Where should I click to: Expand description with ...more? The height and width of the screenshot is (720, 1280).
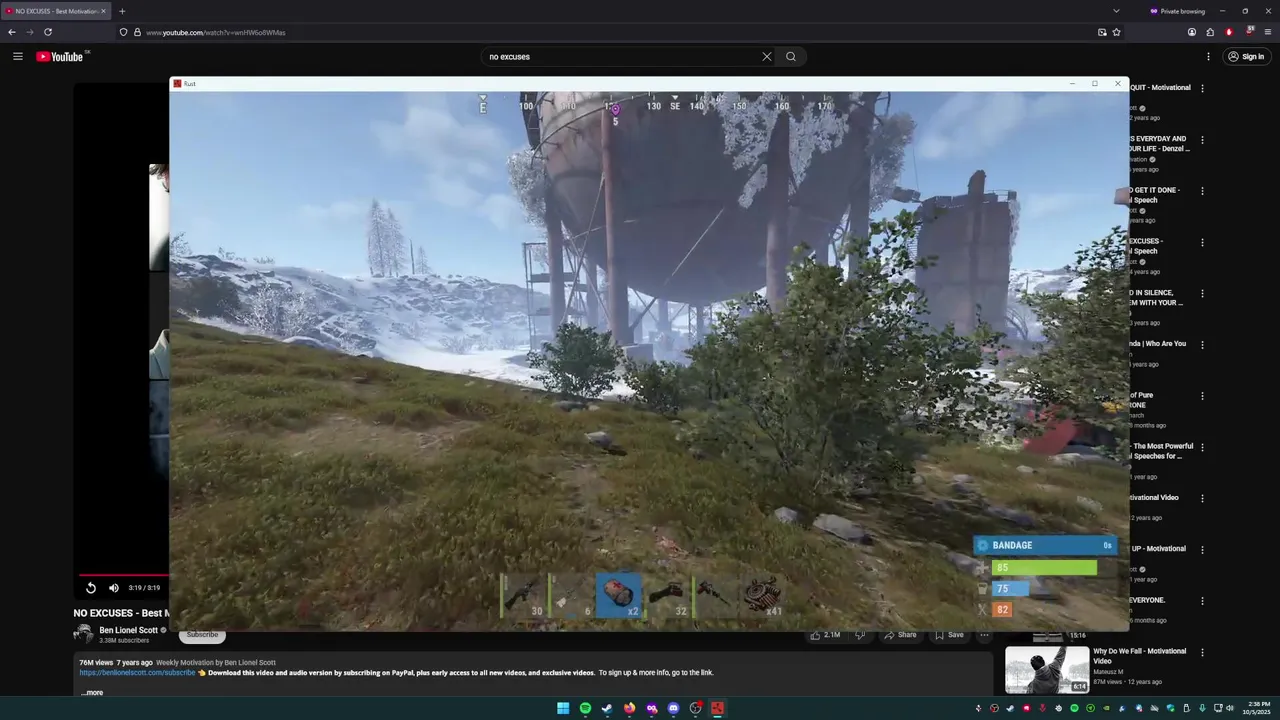(x=92, y=692)
